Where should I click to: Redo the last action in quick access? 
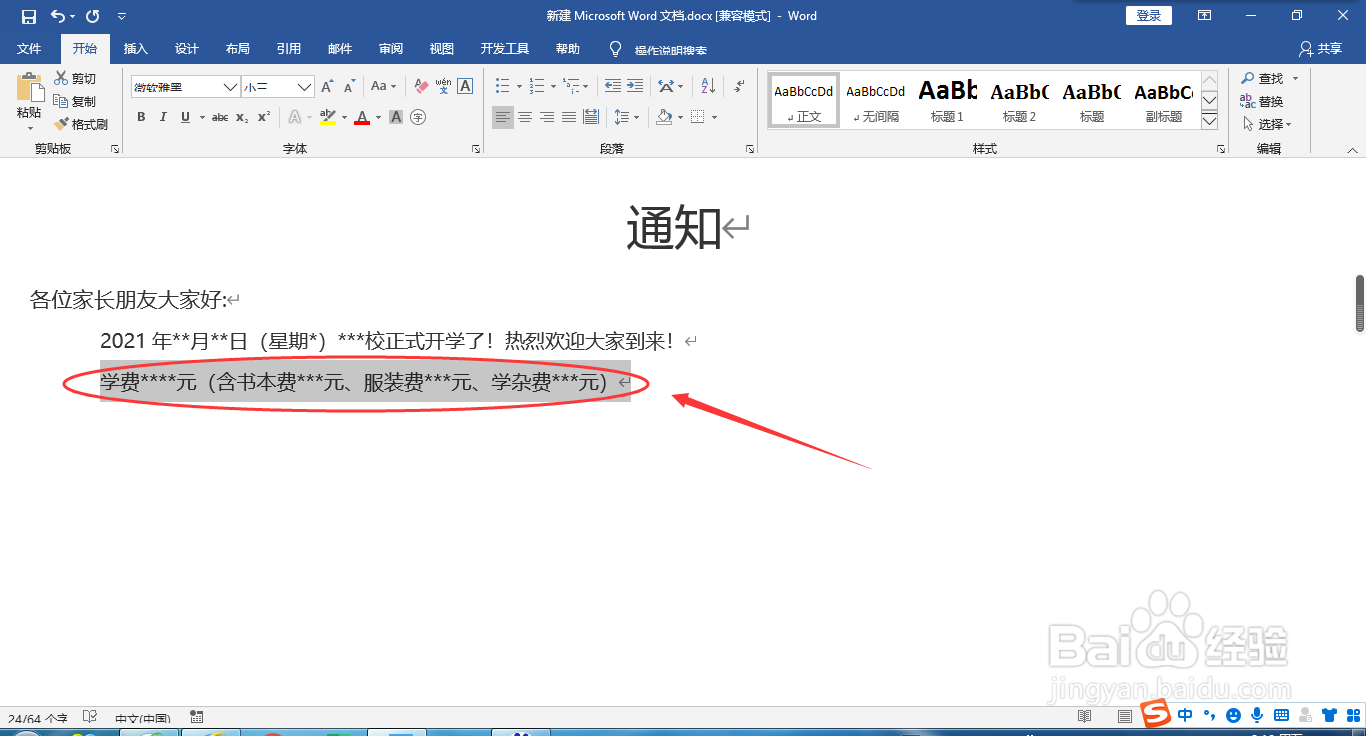coord(92,16)
